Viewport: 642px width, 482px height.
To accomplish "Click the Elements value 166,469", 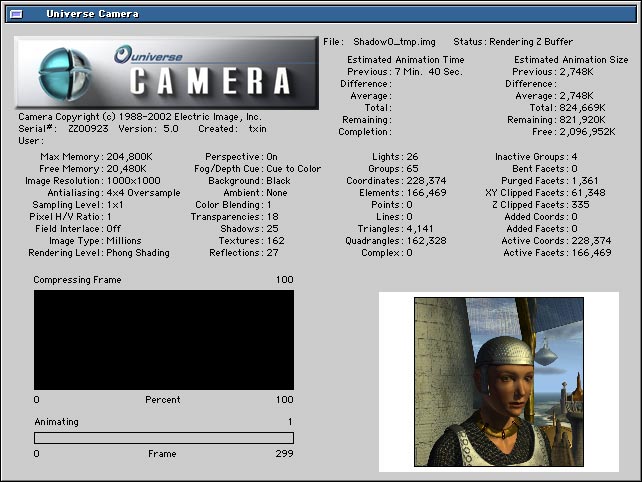I will (427, 192).
